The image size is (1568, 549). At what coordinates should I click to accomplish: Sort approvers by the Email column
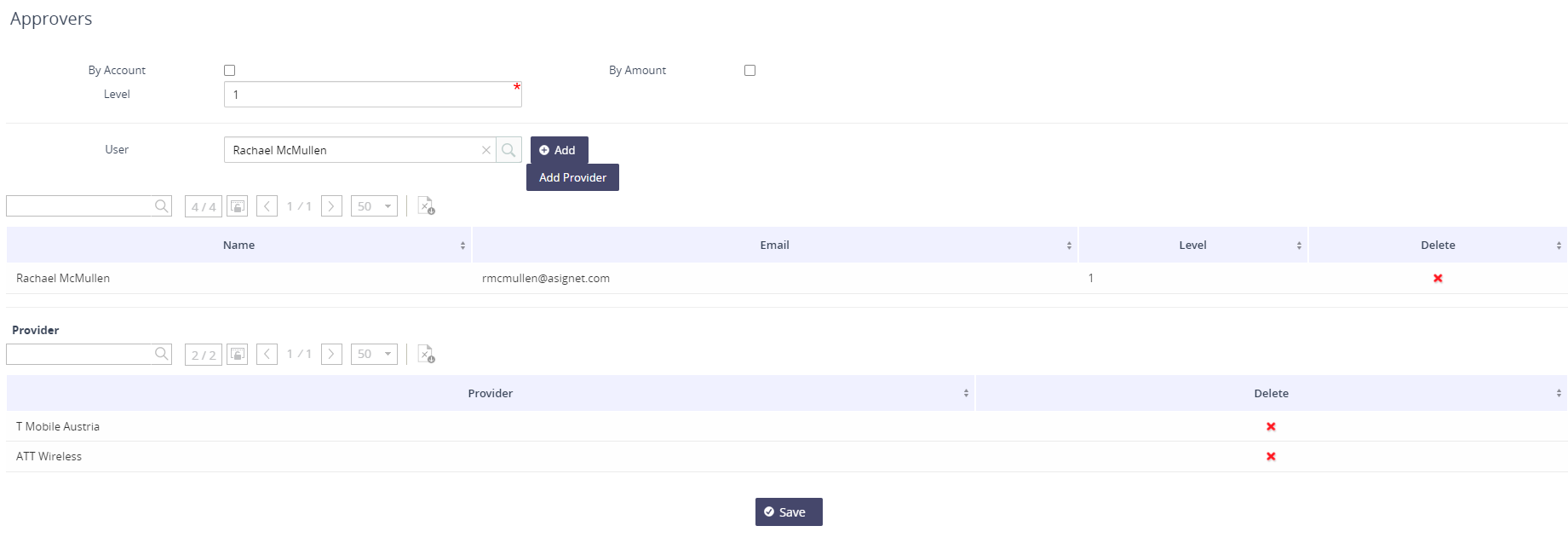774,246
